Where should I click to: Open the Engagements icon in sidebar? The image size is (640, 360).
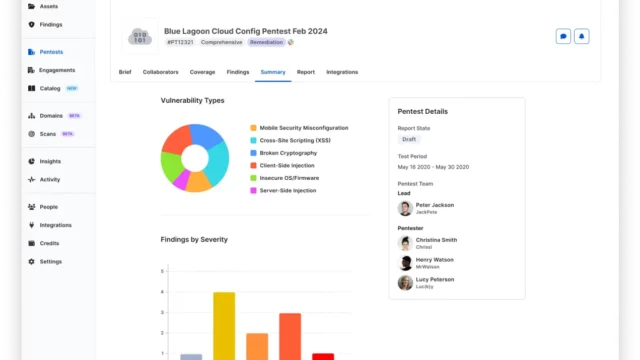tap(31, 70)
